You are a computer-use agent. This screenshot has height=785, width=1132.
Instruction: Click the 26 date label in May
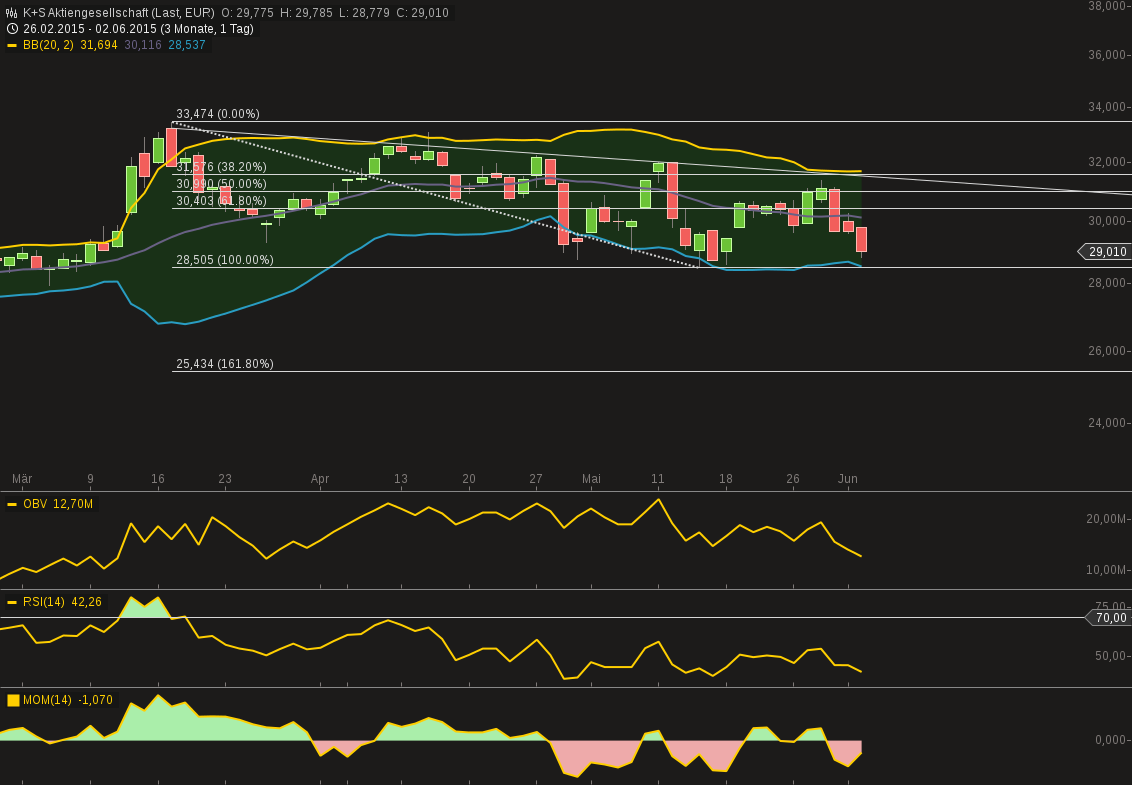click(x=793, y=479)
